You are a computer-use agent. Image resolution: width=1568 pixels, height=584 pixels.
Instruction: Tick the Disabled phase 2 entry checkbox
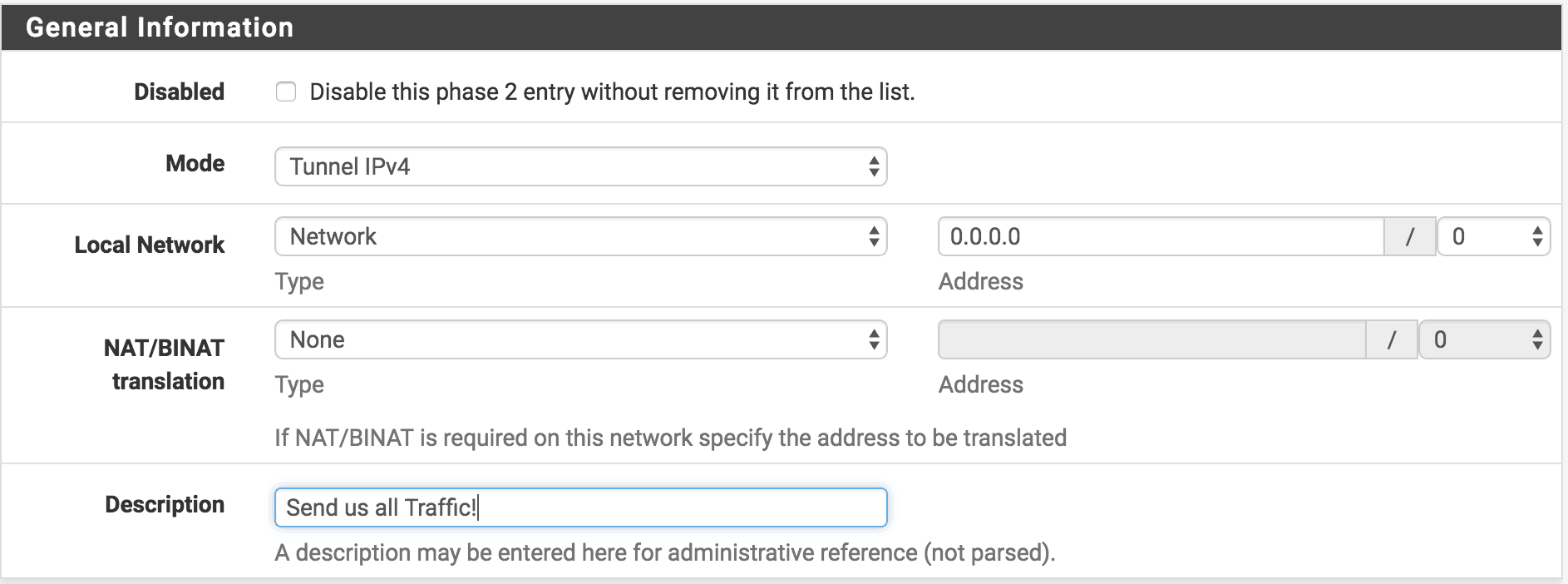click(286, 92)
